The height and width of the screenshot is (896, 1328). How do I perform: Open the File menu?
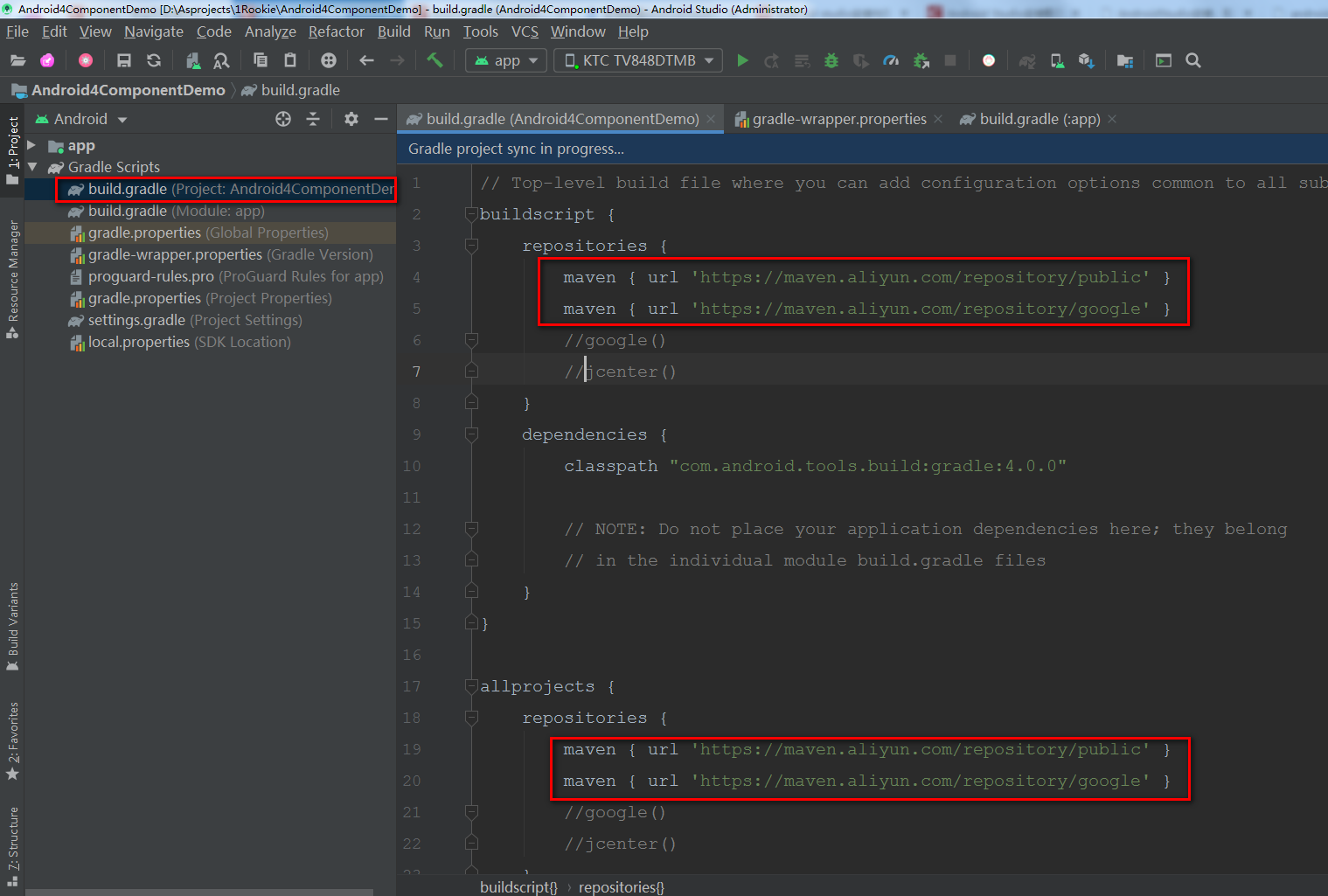pos(17,31)
